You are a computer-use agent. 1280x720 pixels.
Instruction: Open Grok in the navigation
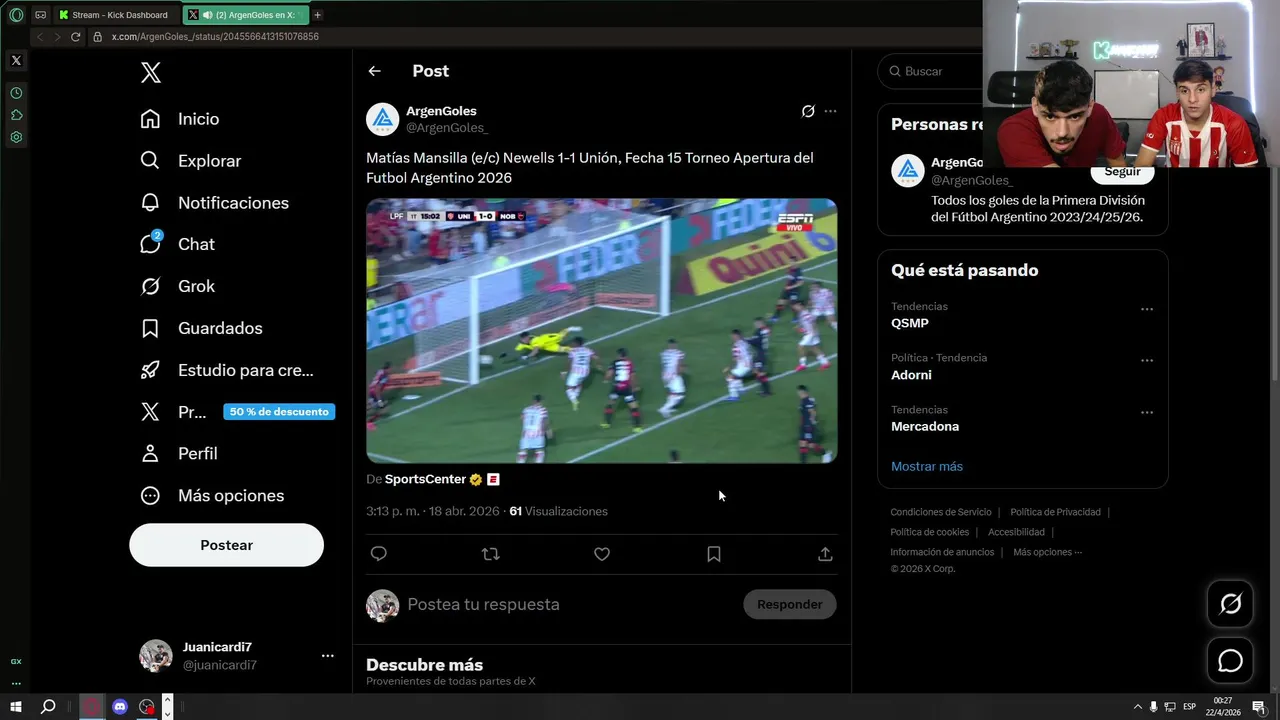(178, 286)
